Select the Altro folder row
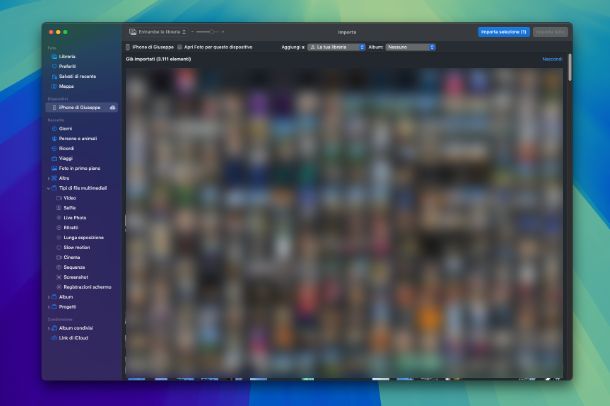Screen dimensions: 610x406 coord(82,178)
